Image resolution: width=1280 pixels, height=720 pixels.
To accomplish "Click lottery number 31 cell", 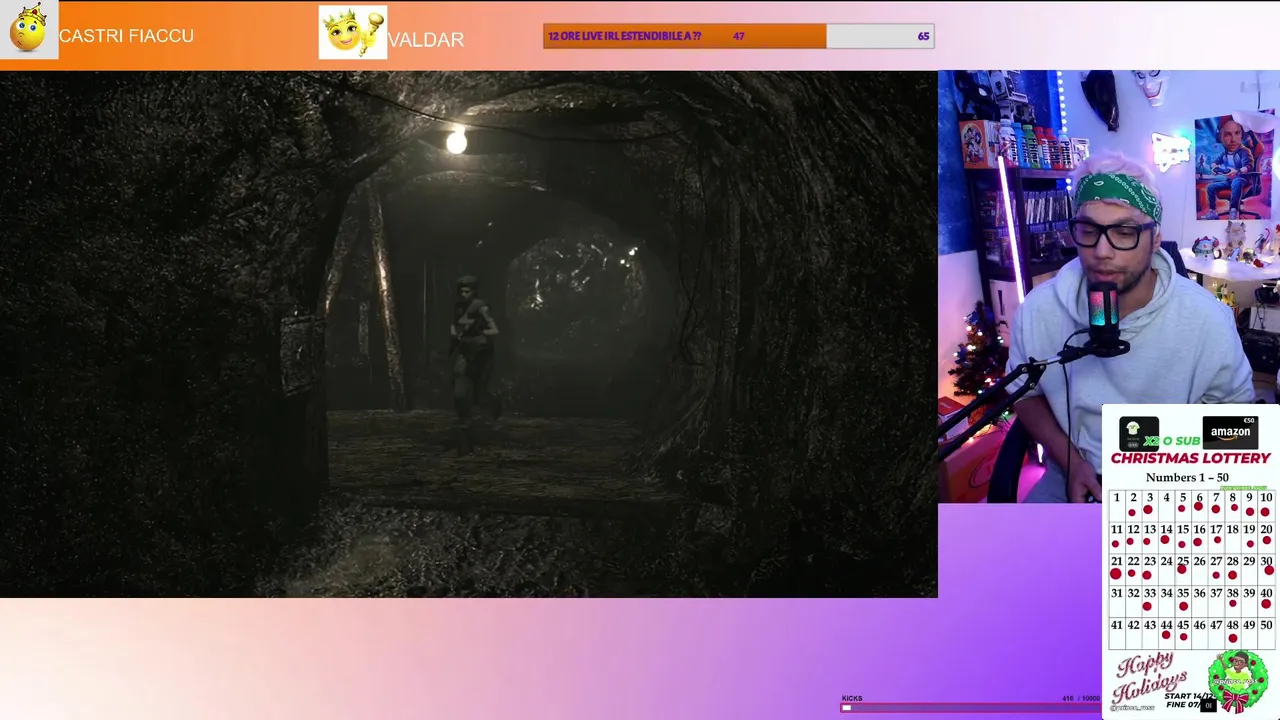I will 1116,601.
